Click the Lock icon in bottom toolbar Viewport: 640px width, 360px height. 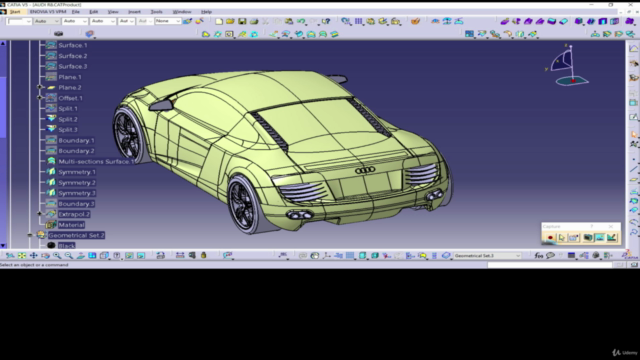[x=203, y=256]
